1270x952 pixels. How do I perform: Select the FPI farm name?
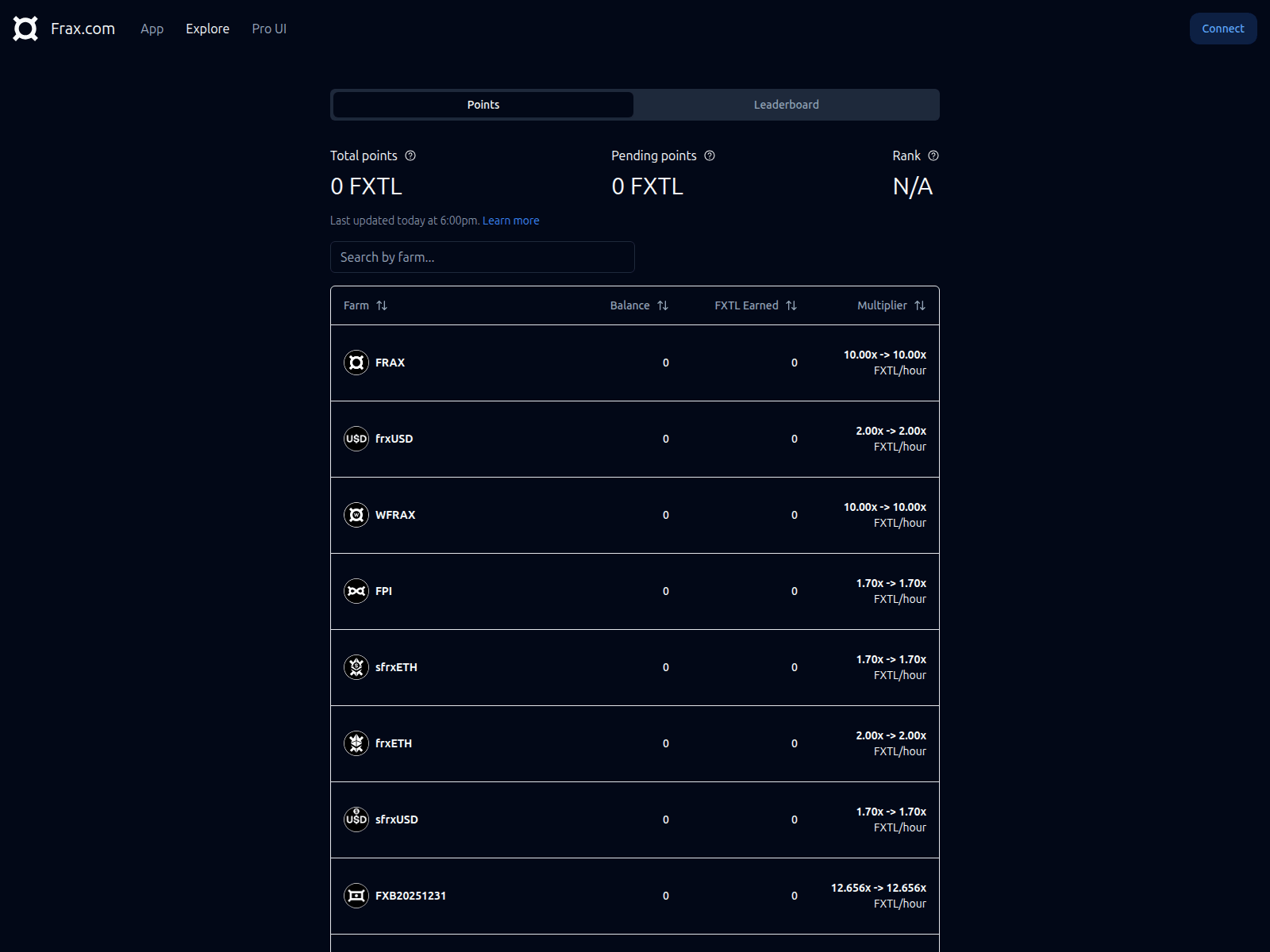383,591
